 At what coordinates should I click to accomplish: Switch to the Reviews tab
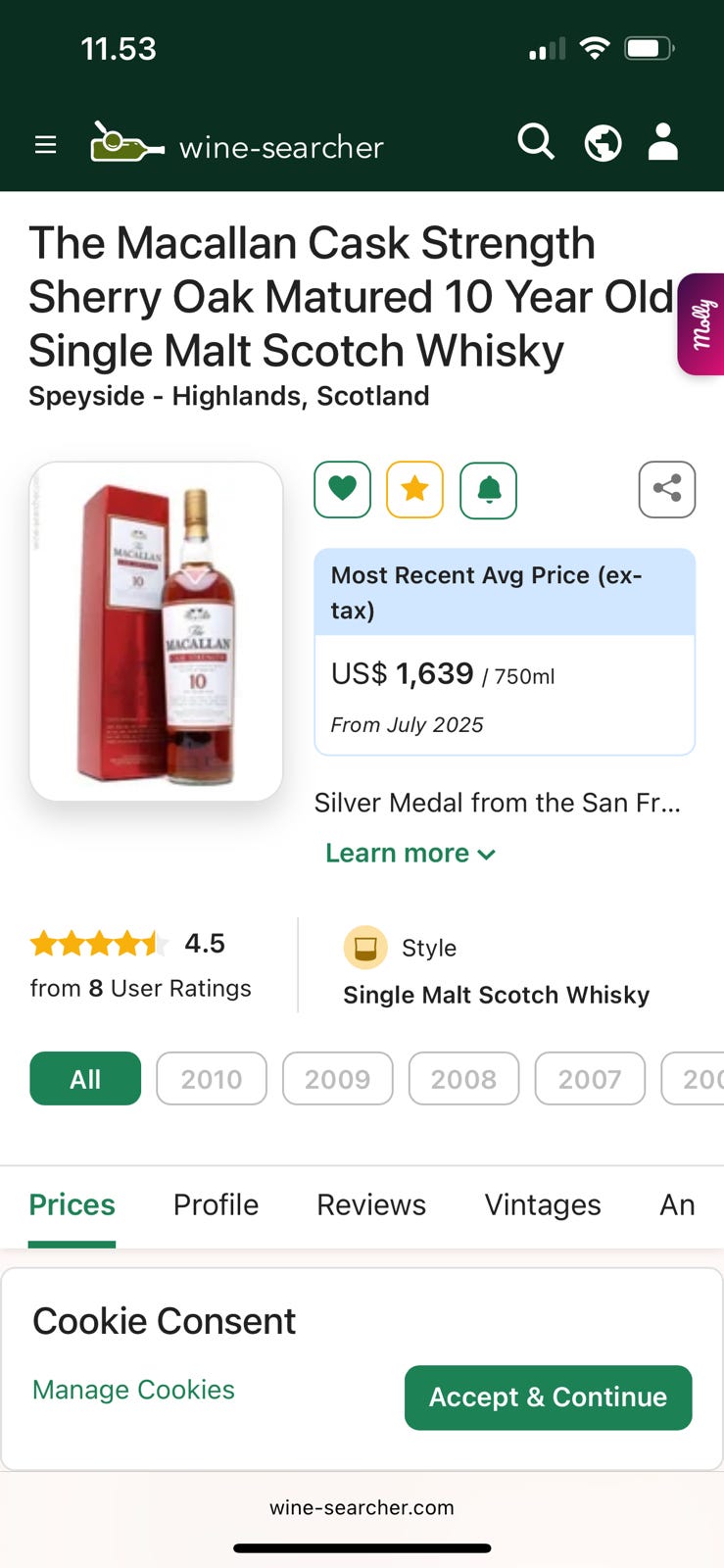pos(371,1204)
